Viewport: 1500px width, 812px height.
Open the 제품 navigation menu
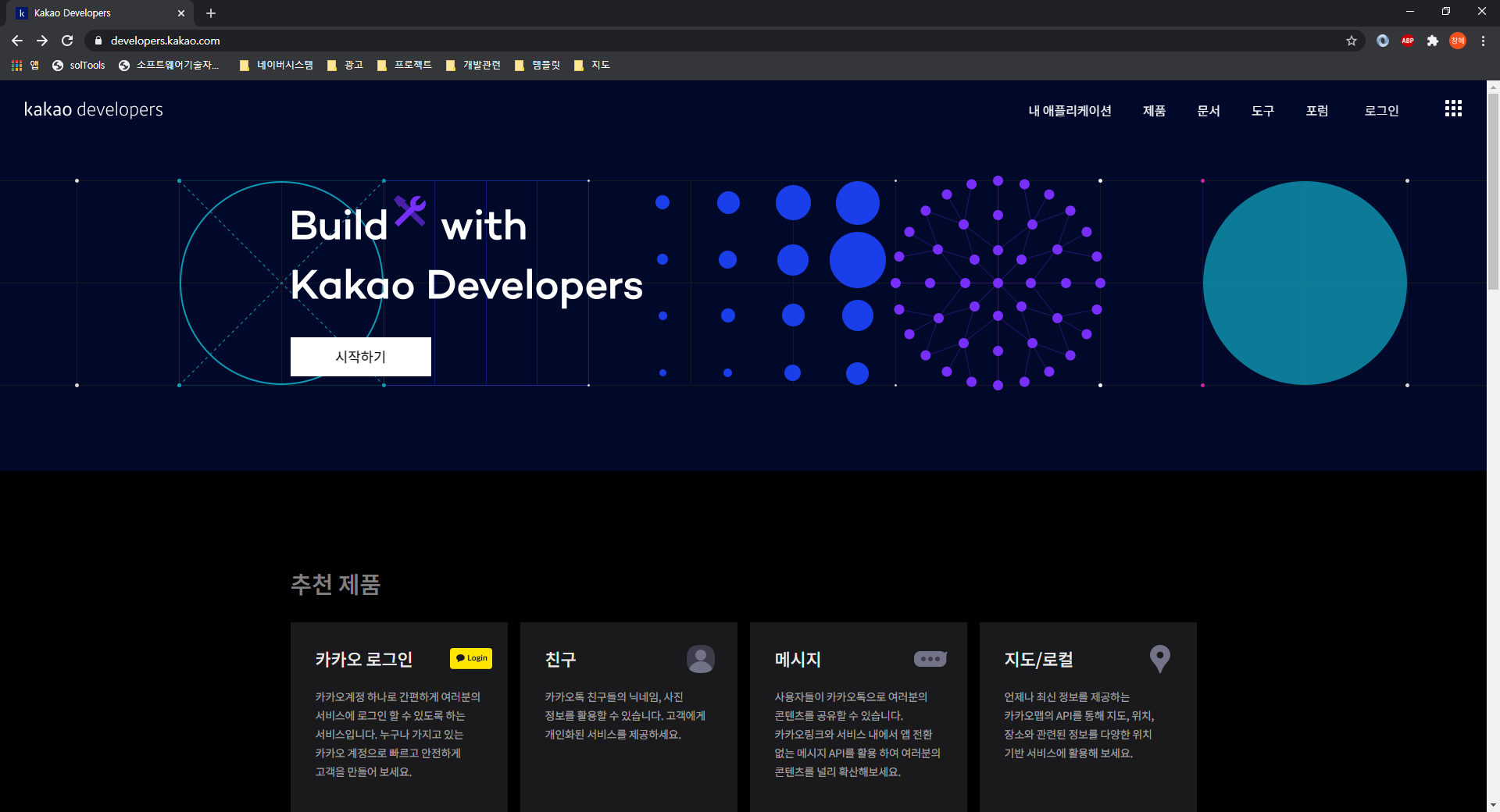tap(1154, 111)
